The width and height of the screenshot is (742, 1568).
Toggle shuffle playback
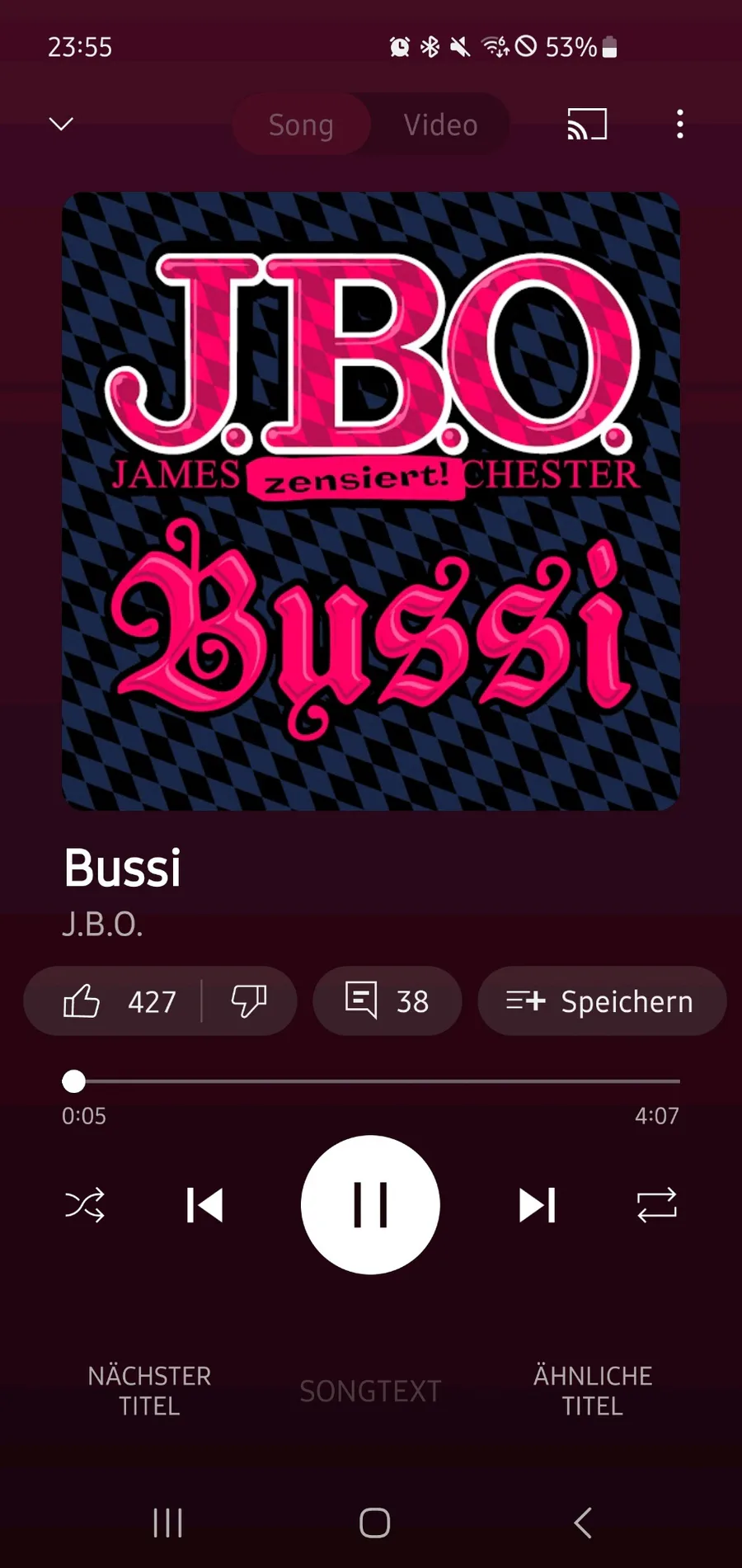coord(85,1205)
